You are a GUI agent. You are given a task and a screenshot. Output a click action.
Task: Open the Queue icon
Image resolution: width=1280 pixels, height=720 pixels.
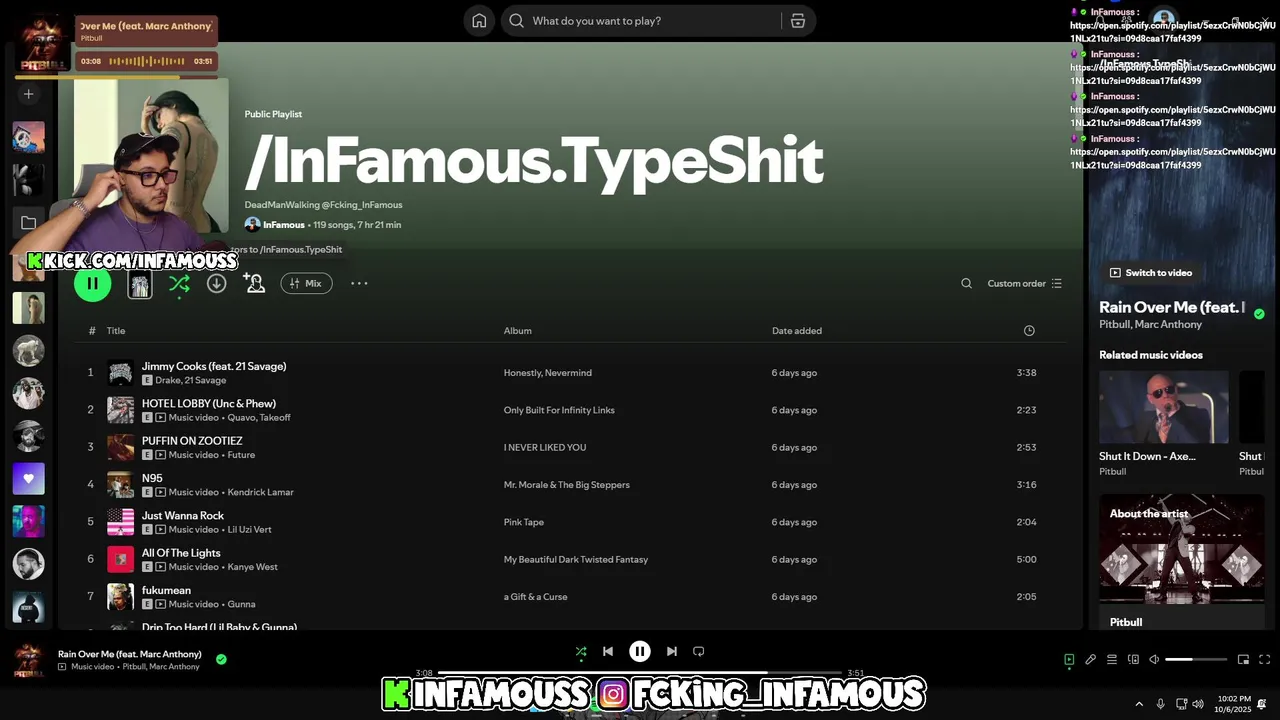point(1111,659)
